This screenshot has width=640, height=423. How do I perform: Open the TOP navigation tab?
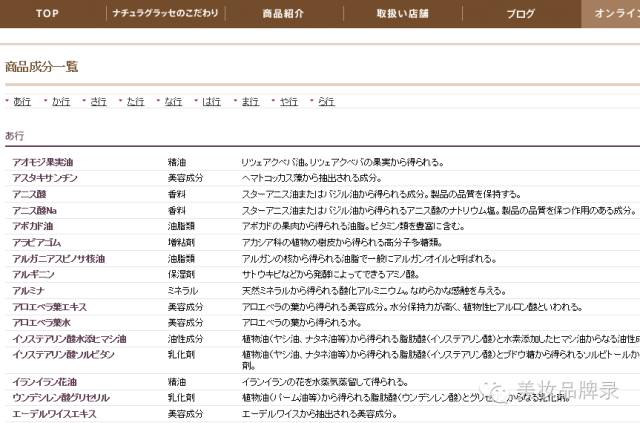click(46, 13)
